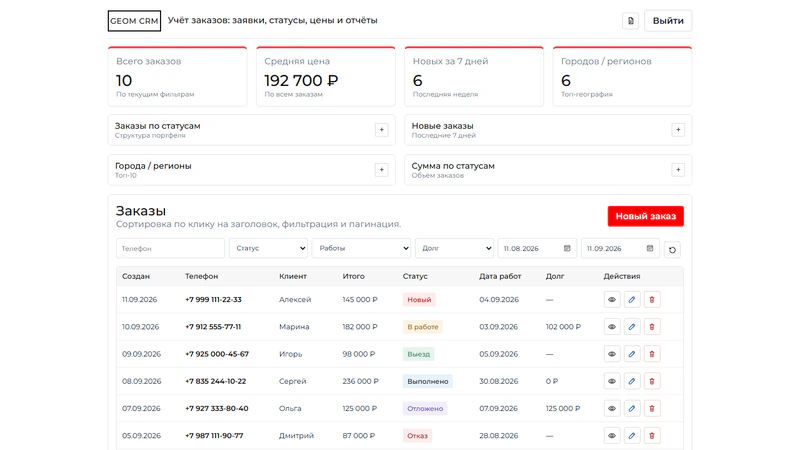The height and width of the screenshot is (450, 800).
Task: View Сергей's order with the eye icon
Action: [612, 381]
